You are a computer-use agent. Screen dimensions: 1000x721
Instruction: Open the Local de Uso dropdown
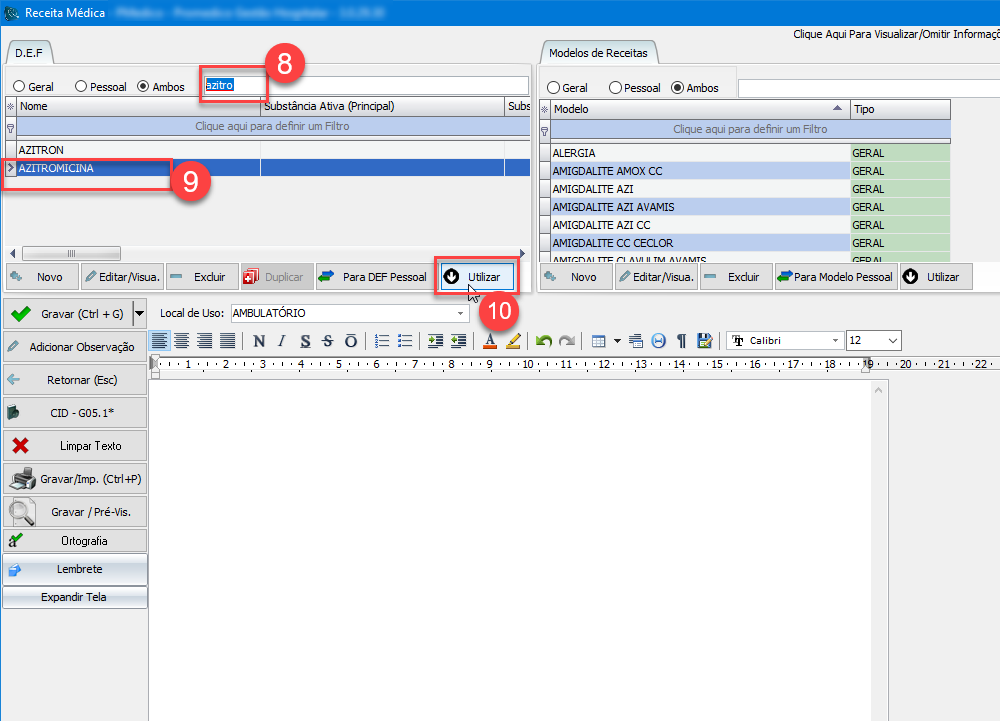[460, 314]
